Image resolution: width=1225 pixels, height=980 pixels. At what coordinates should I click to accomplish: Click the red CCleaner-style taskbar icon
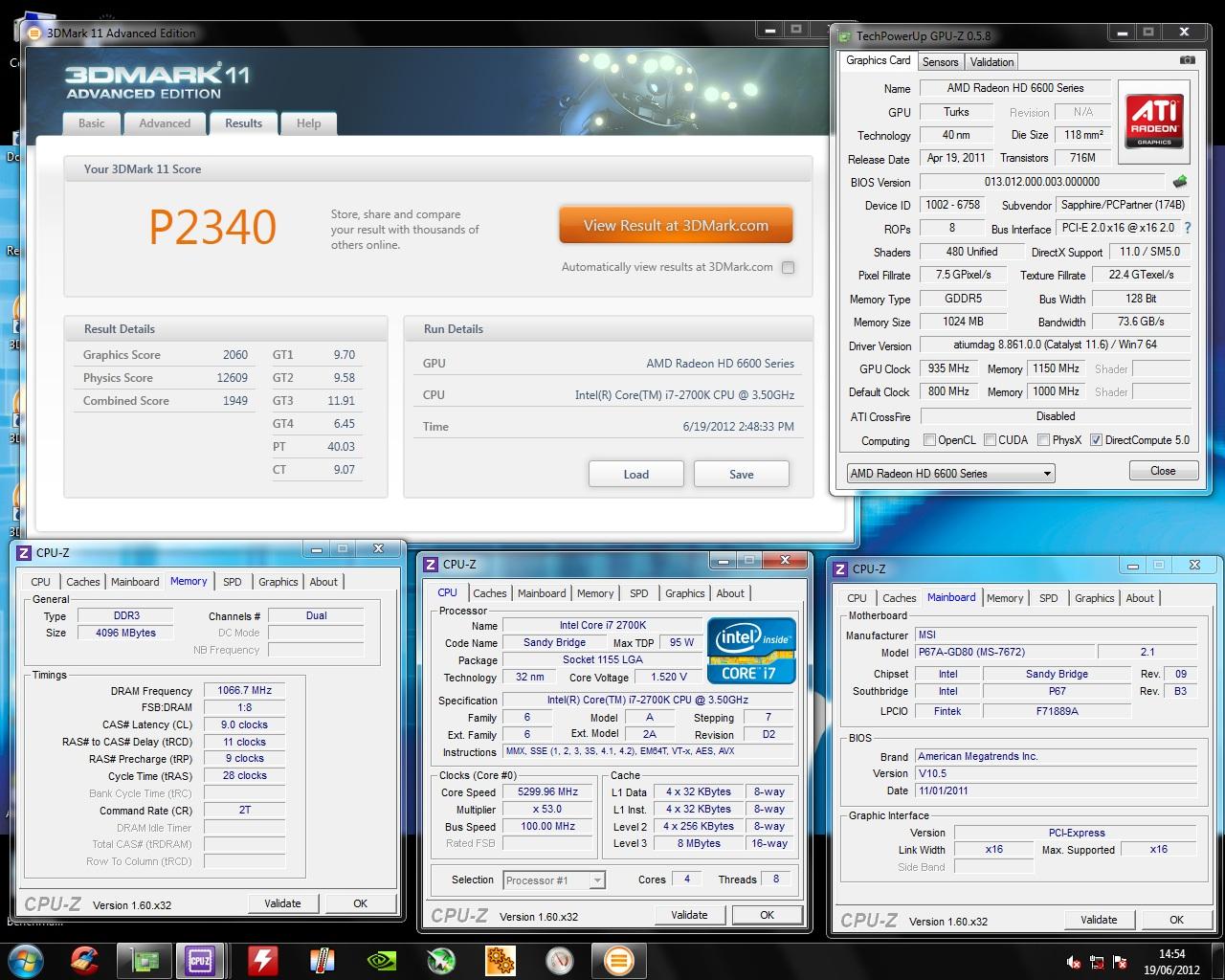point(85,959)
